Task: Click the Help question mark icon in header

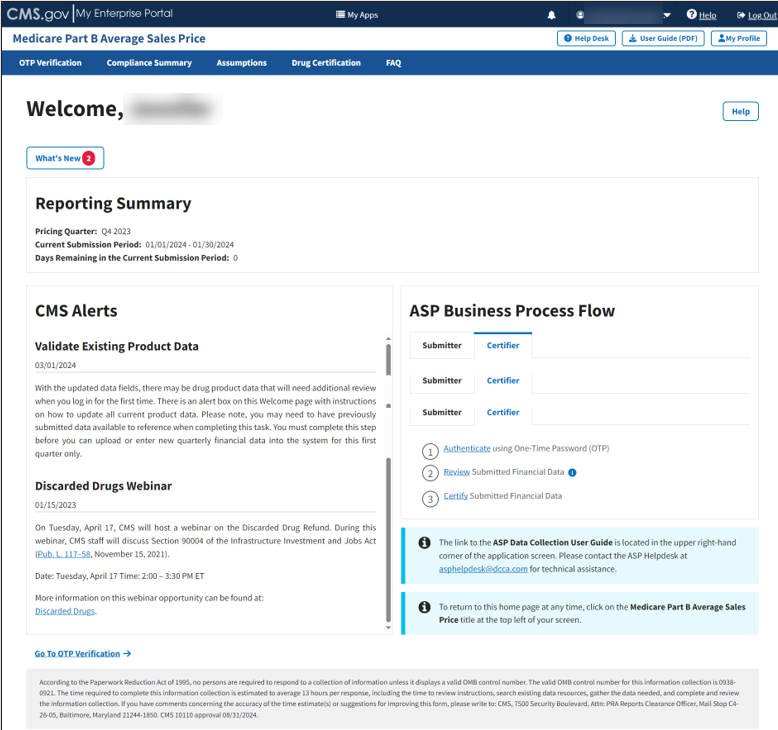Action: click(x=691, y=14)
